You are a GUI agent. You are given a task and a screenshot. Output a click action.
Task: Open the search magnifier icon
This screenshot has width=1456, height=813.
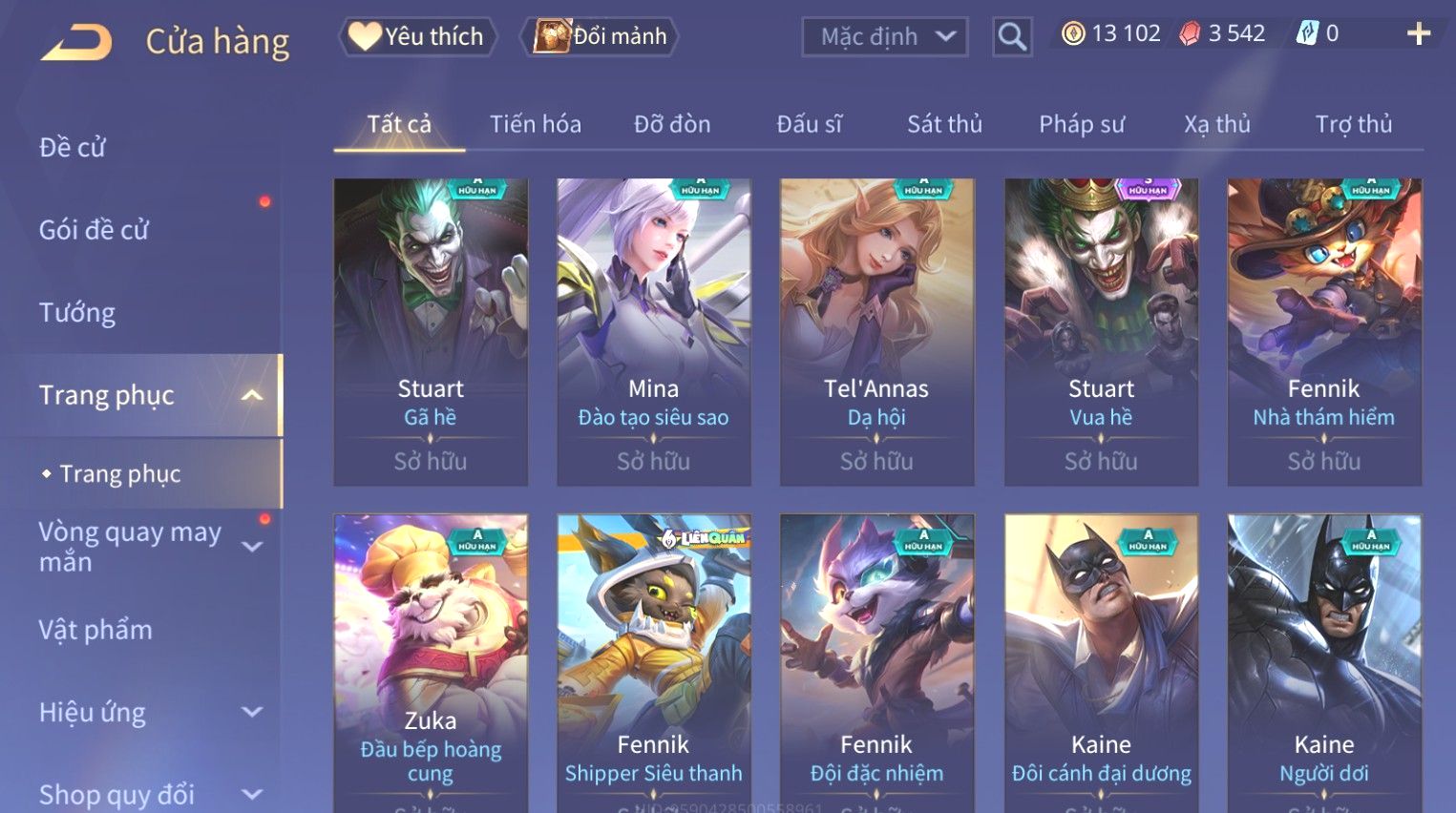(1012, 37)
